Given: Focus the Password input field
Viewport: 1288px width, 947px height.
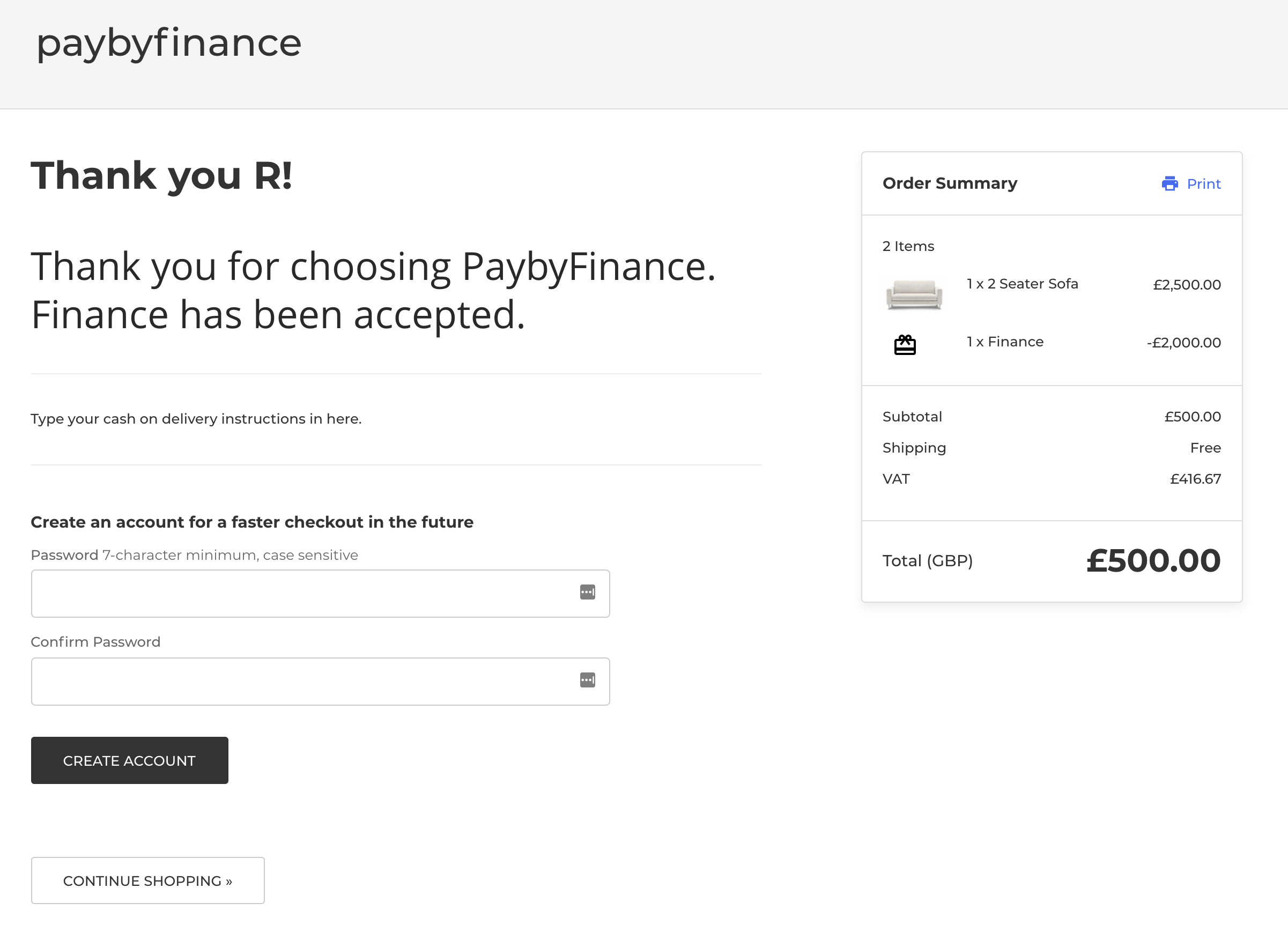Looking at the screenshot, I should point(304,593).
